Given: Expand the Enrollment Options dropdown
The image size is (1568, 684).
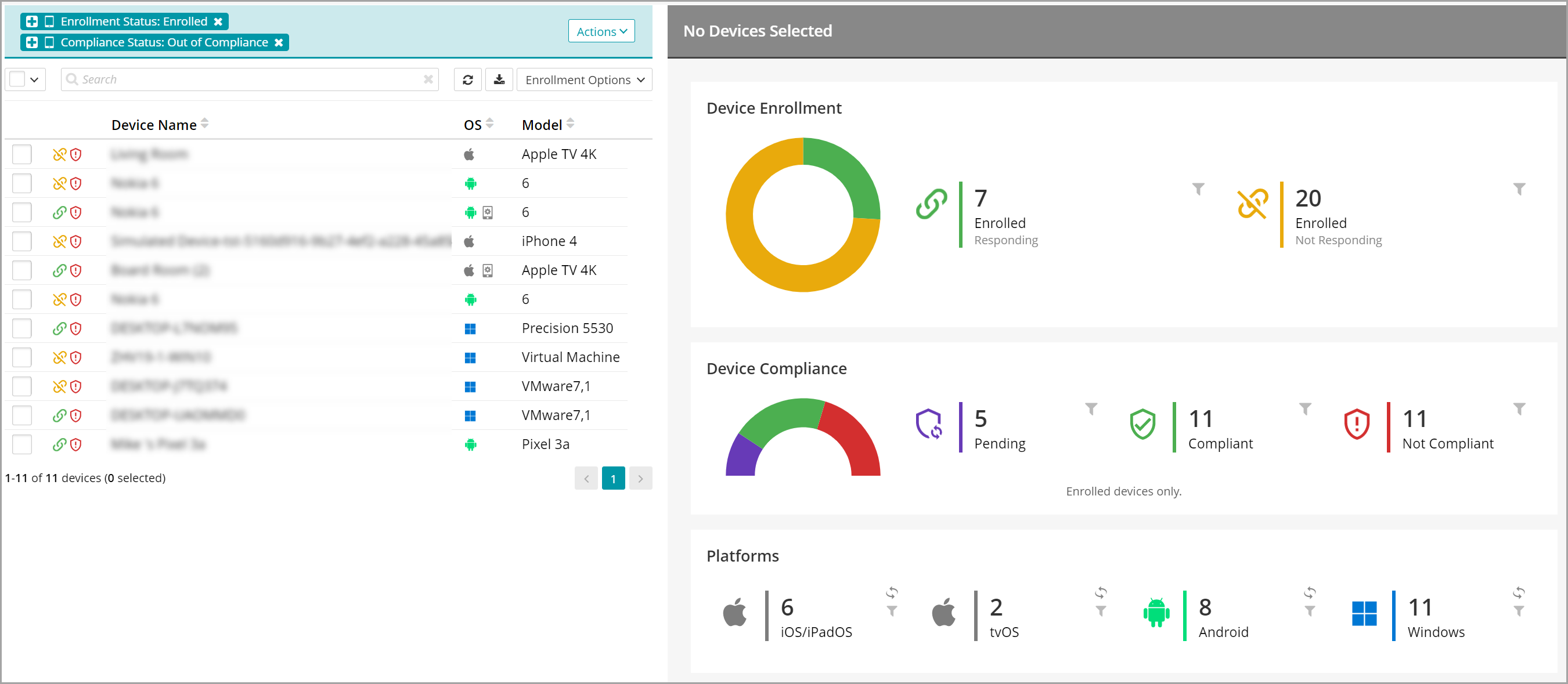Looking at the screenshot, I should [584, 79].
